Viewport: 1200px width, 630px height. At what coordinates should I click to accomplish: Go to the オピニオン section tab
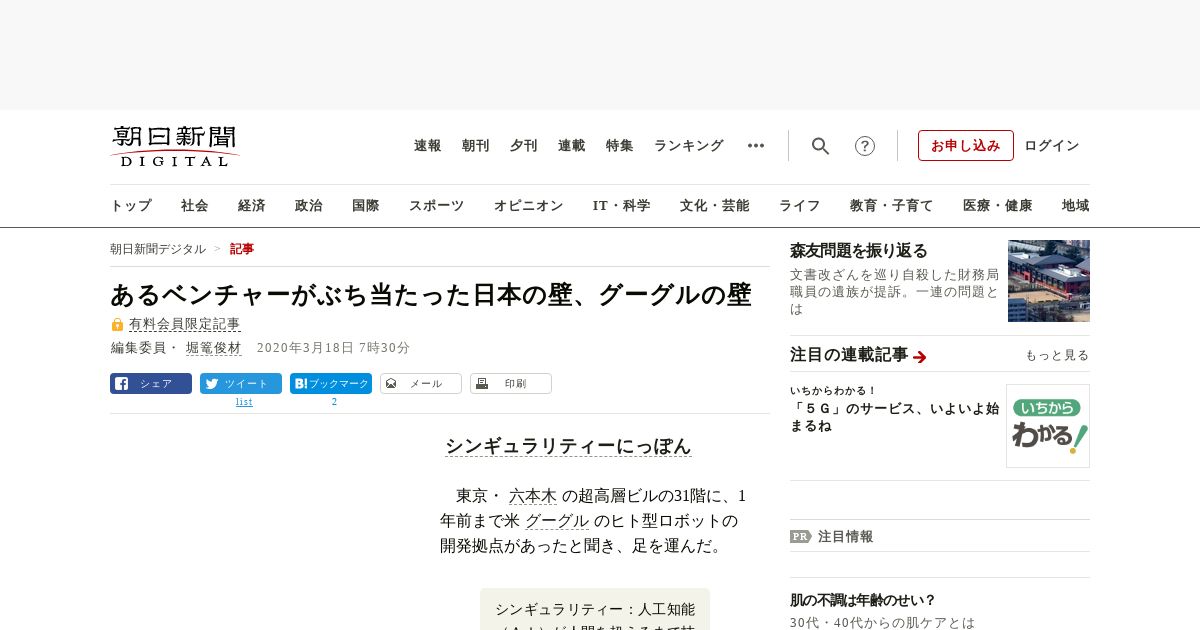click(528, 206)
